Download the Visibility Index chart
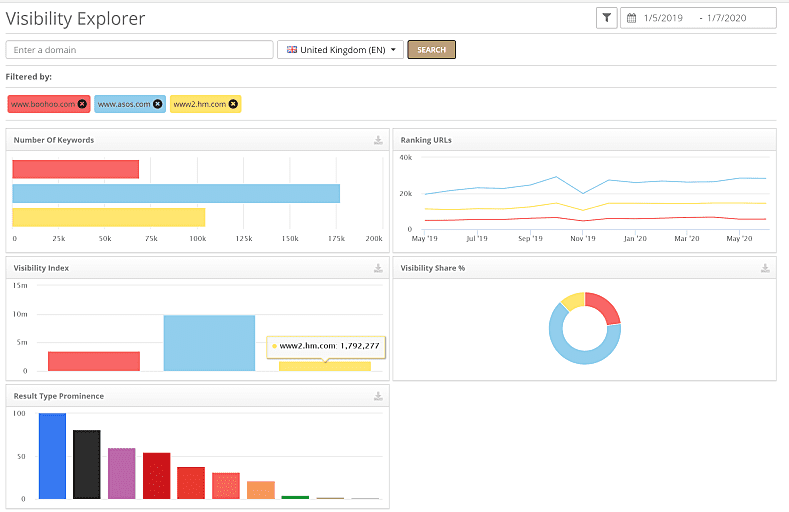The width and height of the screenshot is (789, 512). tap(378, 268)
